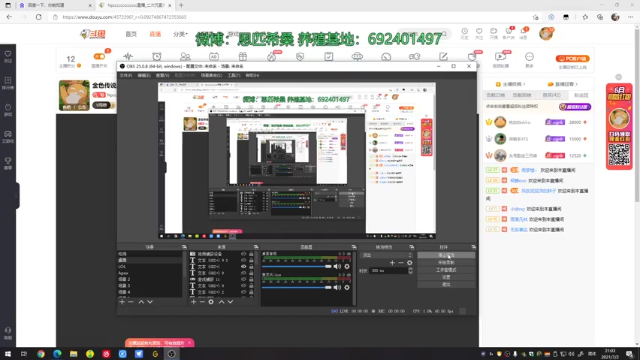Pop out the audio Mixer dock panel
This screenshot has width=640, height=360.
coord(354,247)
